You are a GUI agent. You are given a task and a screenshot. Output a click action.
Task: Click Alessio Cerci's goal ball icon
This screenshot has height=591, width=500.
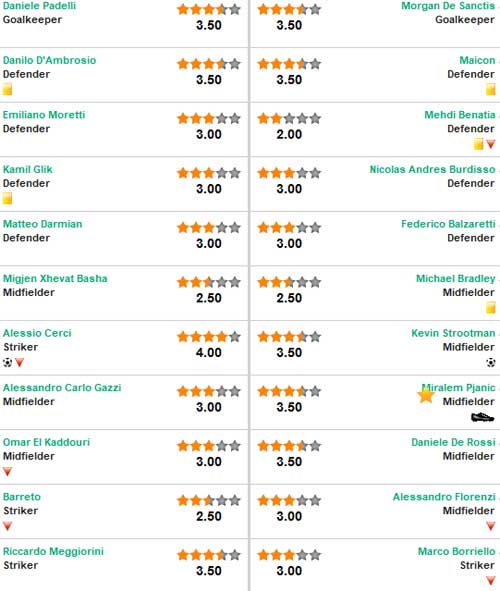(x=8, y=363)
